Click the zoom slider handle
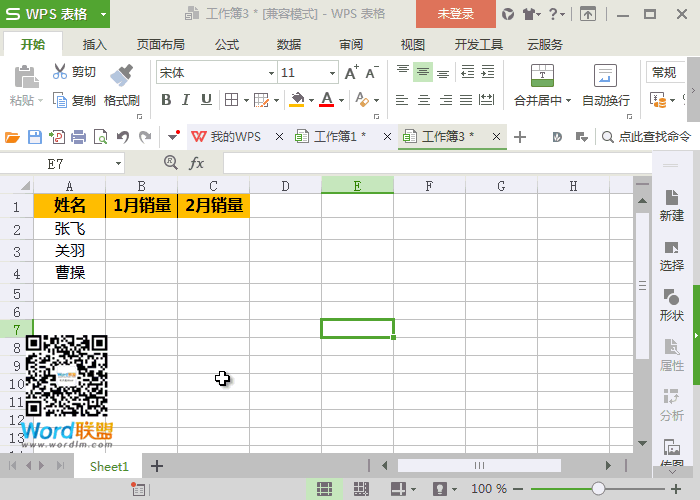 (598, 488)
